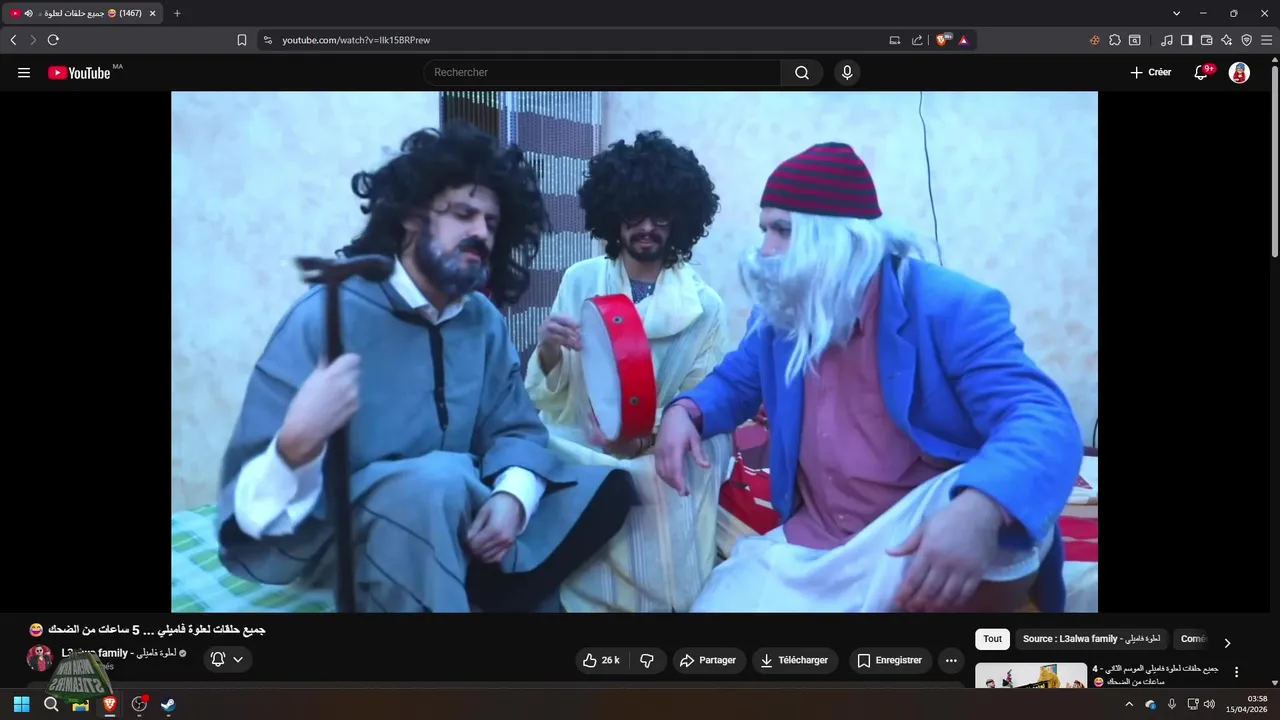Go forward in browser history
This screenshot has width=1280, height=720.
[33, 40]
